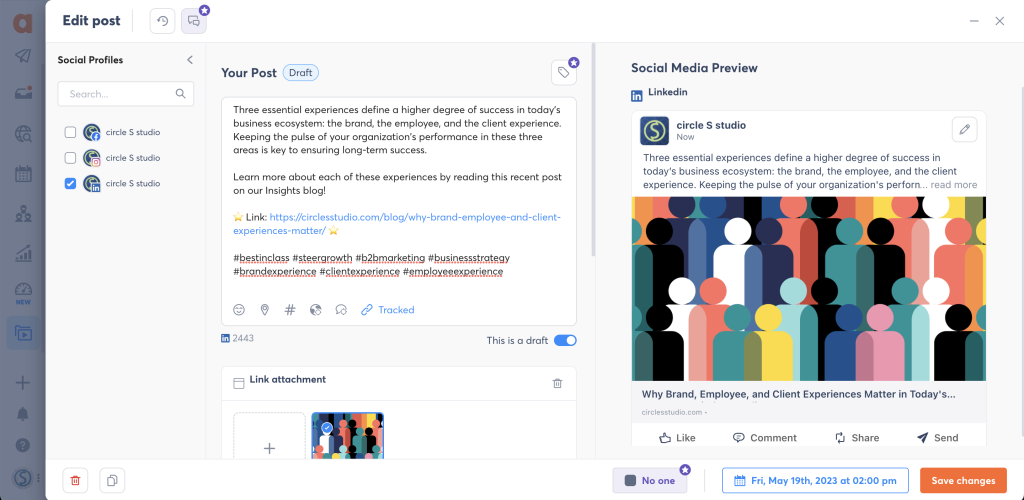Open the media library icon in sidebar
The height and width of the screenshot is (500, 1024).
tap(23, 333)
